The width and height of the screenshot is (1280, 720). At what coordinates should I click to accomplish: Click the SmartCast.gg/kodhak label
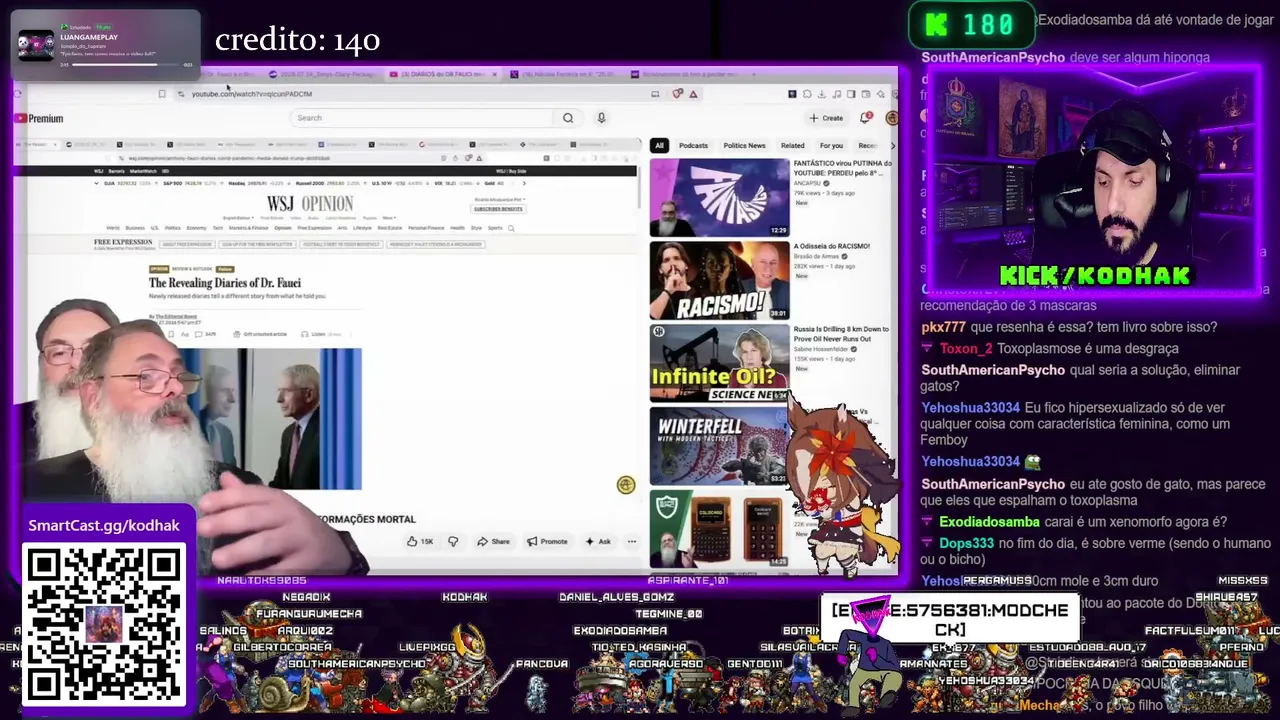pos(104,526)
